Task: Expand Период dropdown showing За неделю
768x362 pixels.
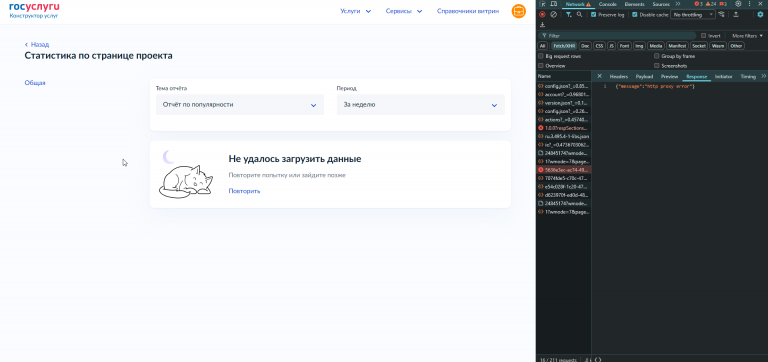Action: point(421,105)
